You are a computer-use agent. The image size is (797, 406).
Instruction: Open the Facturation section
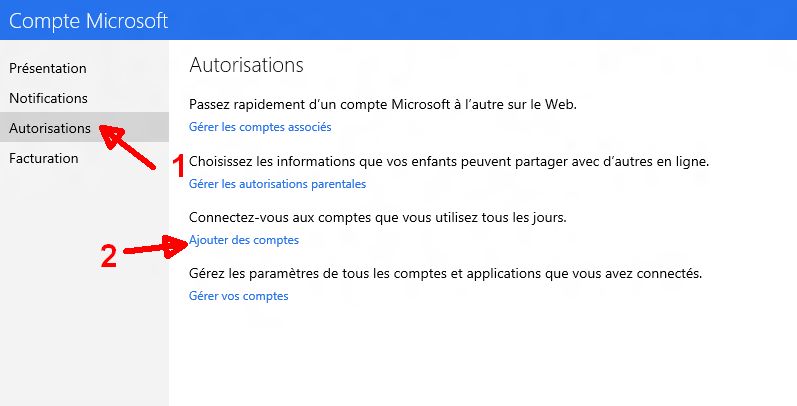pyautogui.click(x=43, y=158)
